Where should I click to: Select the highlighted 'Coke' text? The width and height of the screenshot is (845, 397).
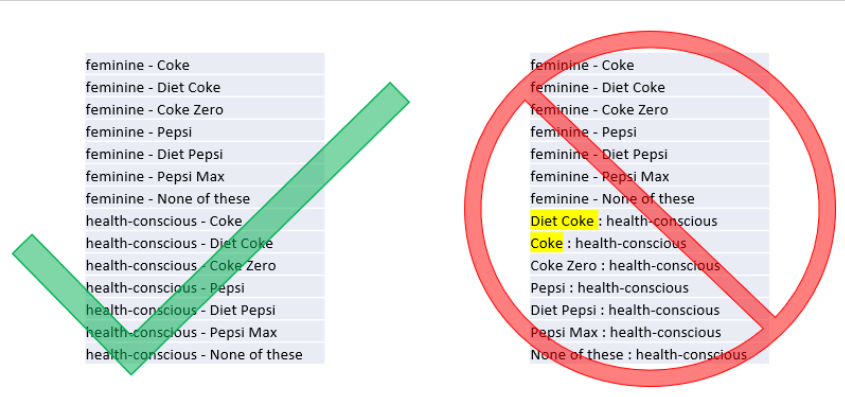546,243
